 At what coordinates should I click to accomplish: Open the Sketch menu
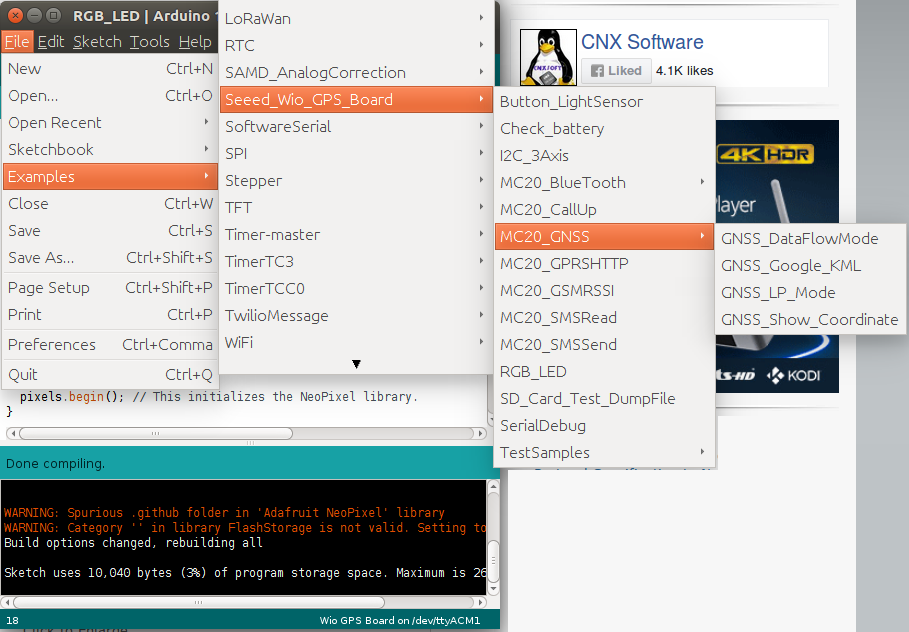(97, 42)
